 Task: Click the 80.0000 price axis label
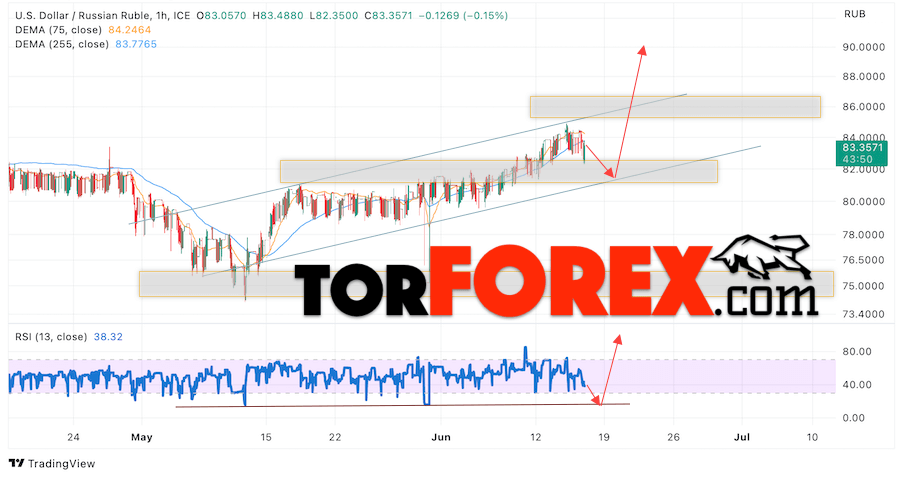(863, 202)
